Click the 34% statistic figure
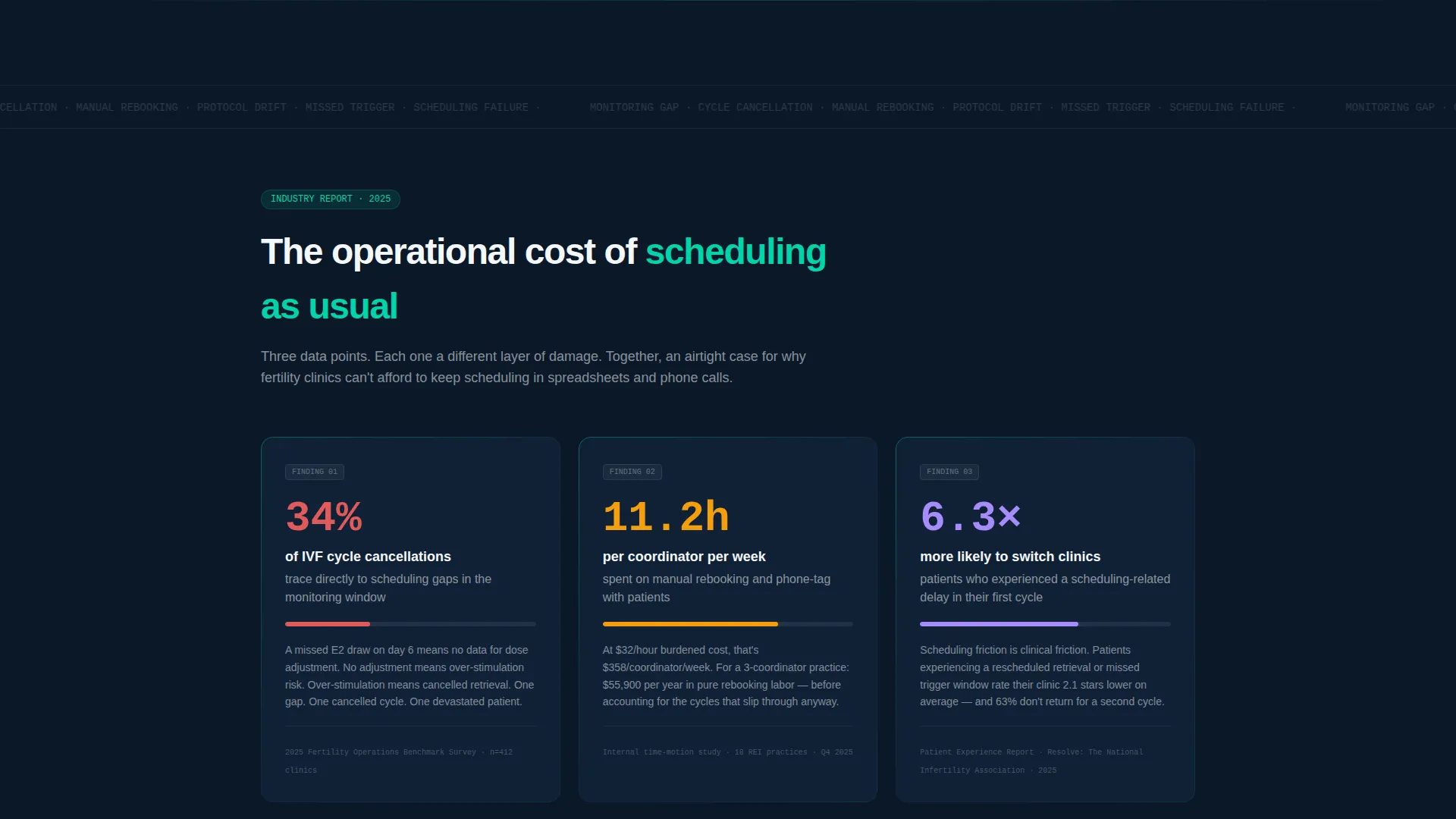This screenshot has width=1456, height=819. coord(324,516)
